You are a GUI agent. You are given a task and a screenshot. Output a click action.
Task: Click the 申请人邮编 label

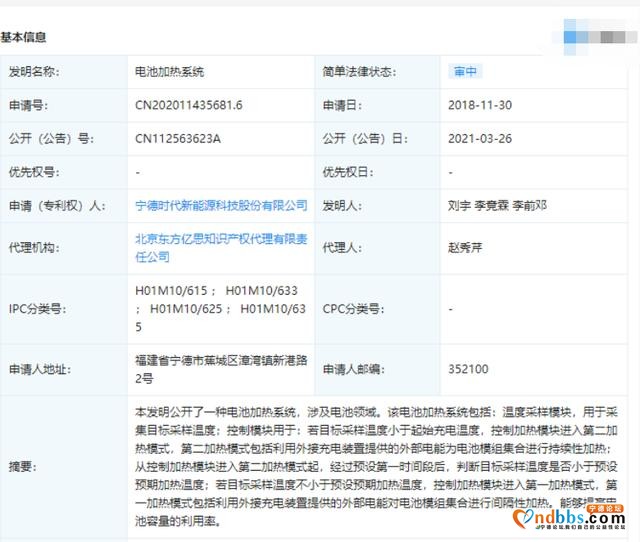354,369
